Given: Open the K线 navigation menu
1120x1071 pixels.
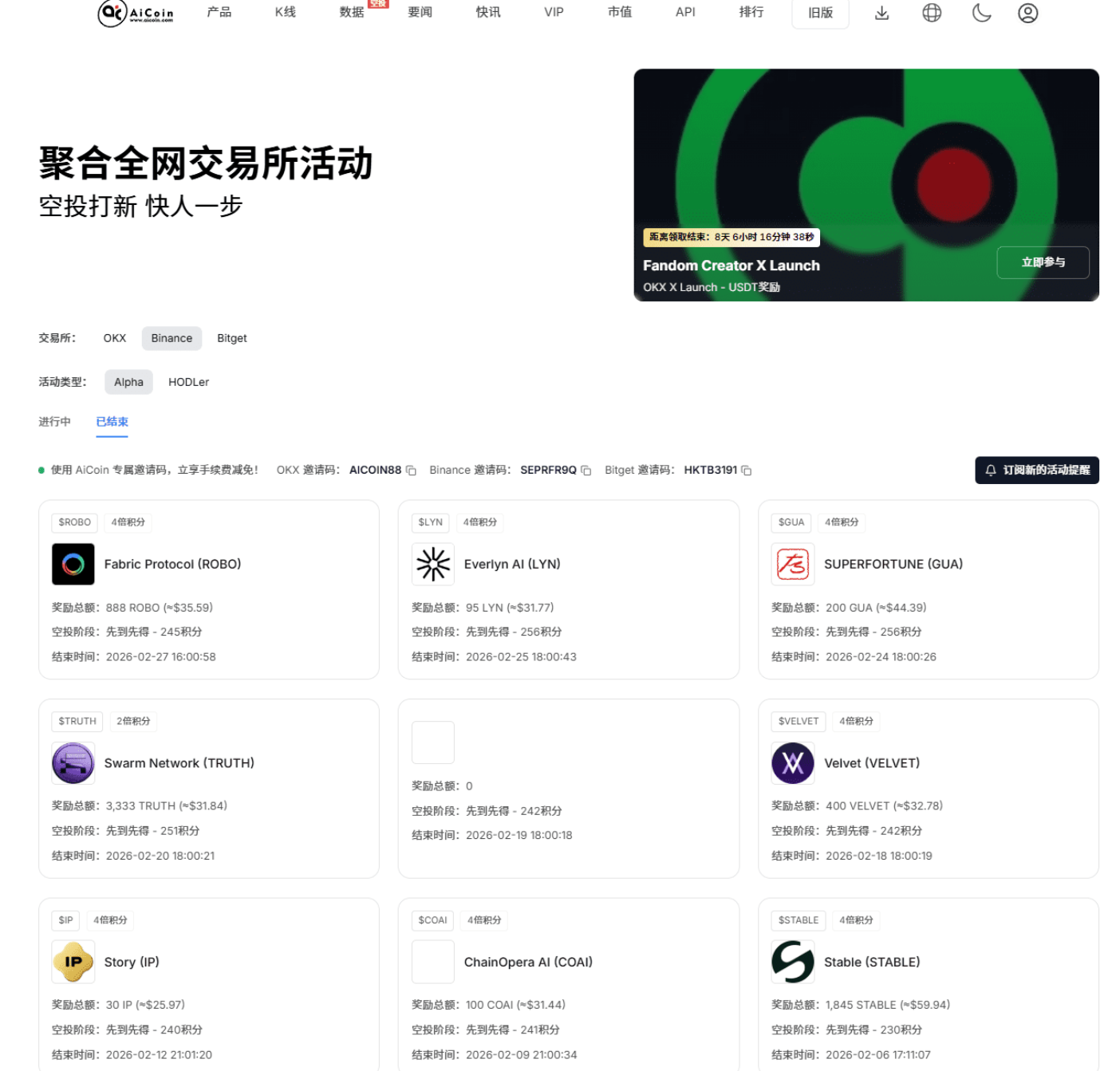Looking at the screenshot, I should pos(285,12).
